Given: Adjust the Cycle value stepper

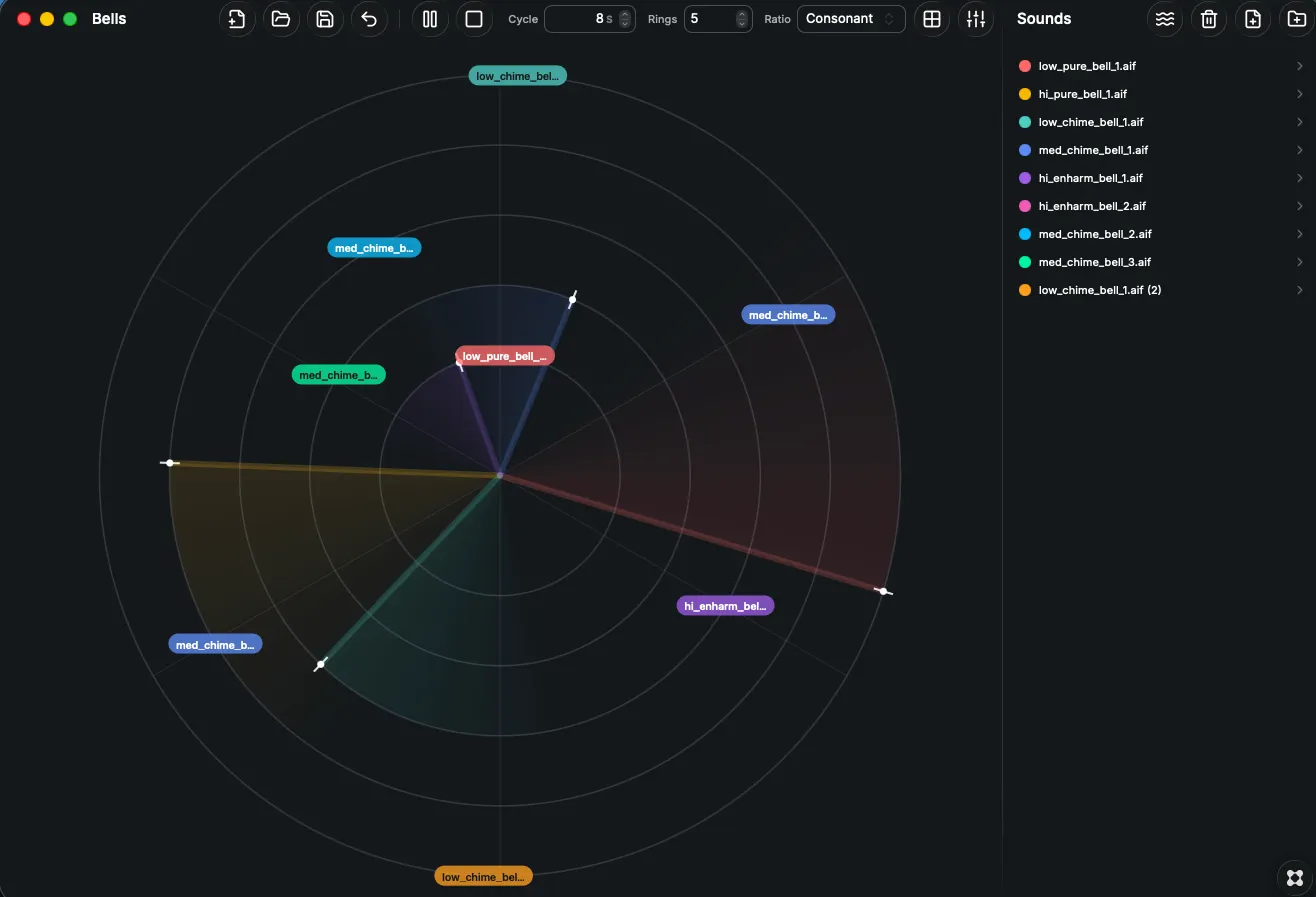Looking at the screenshot, I should [625, 19].
